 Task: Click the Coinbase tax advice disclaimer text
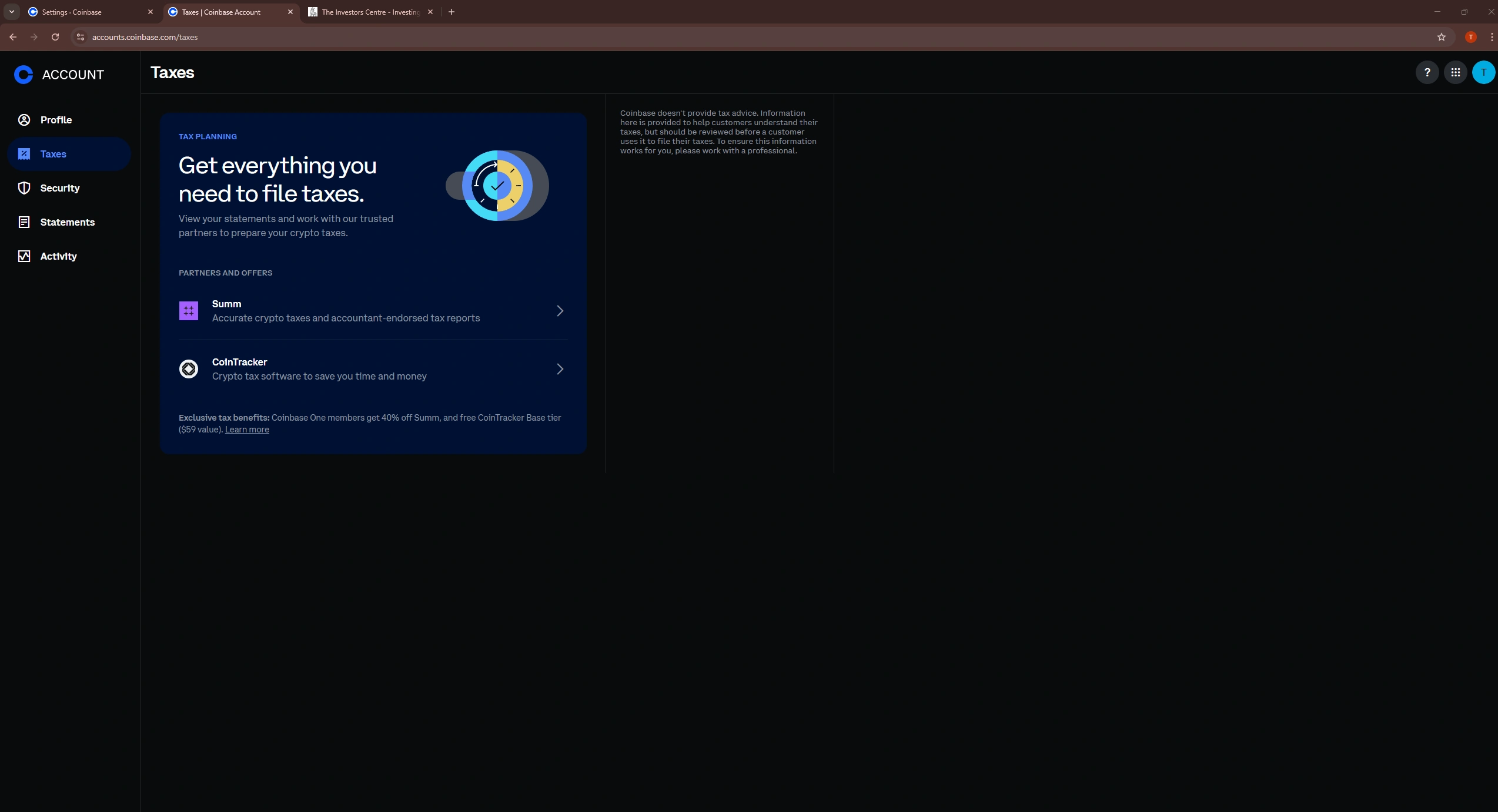coord(719,132)
